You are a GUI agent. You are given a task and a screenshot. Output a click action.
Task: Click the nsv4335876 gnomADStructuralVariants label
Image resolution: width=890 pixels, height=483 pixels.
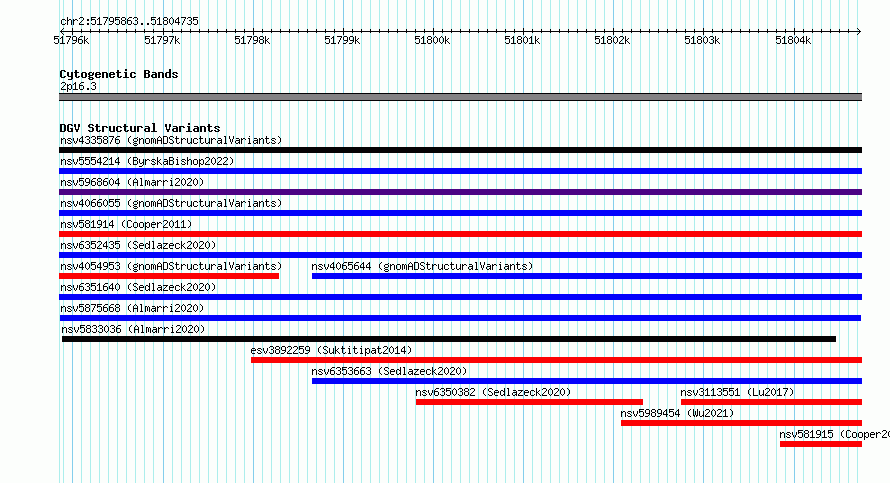171,140
